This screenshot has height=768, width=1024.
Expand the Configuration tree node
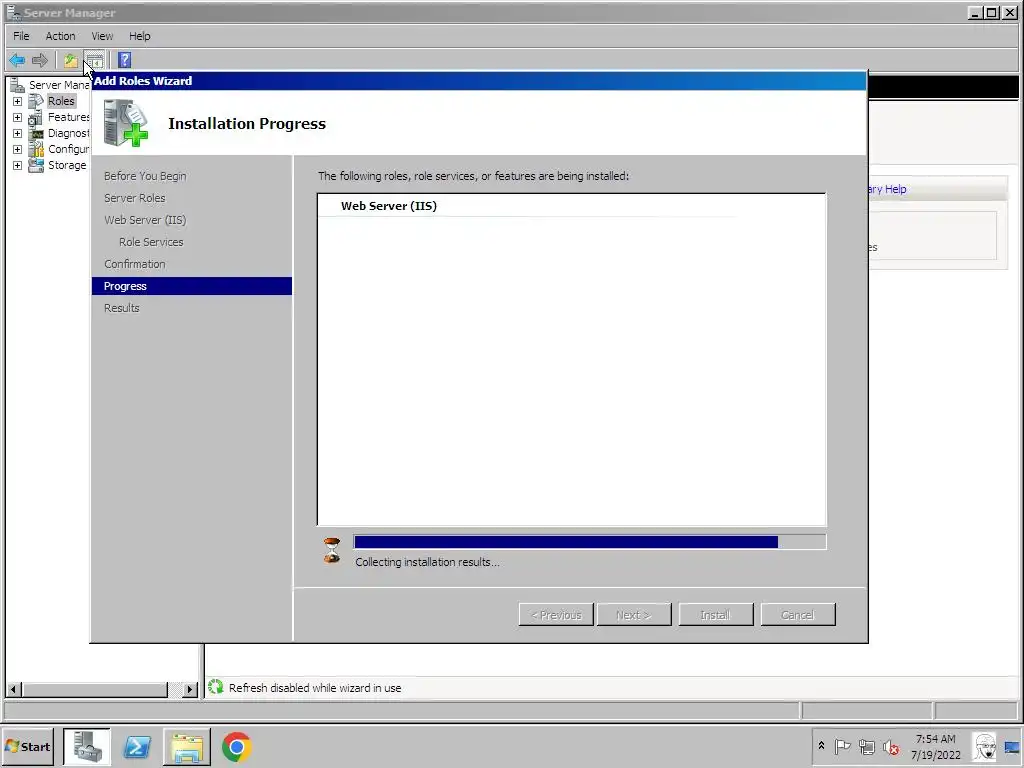pyautogui.click(x=18, y=150)
